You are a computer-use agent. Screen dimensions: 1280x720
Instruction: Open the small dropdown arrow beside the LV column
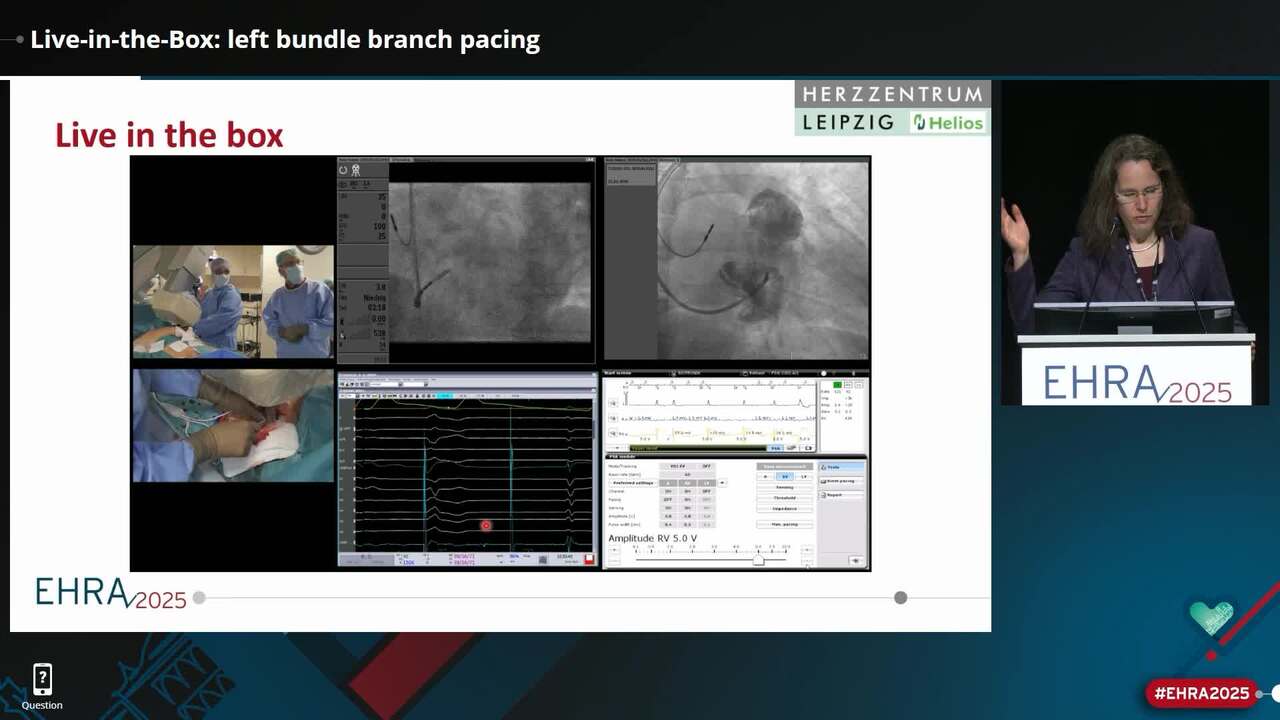pyautogui.click(x=722, y=483)
